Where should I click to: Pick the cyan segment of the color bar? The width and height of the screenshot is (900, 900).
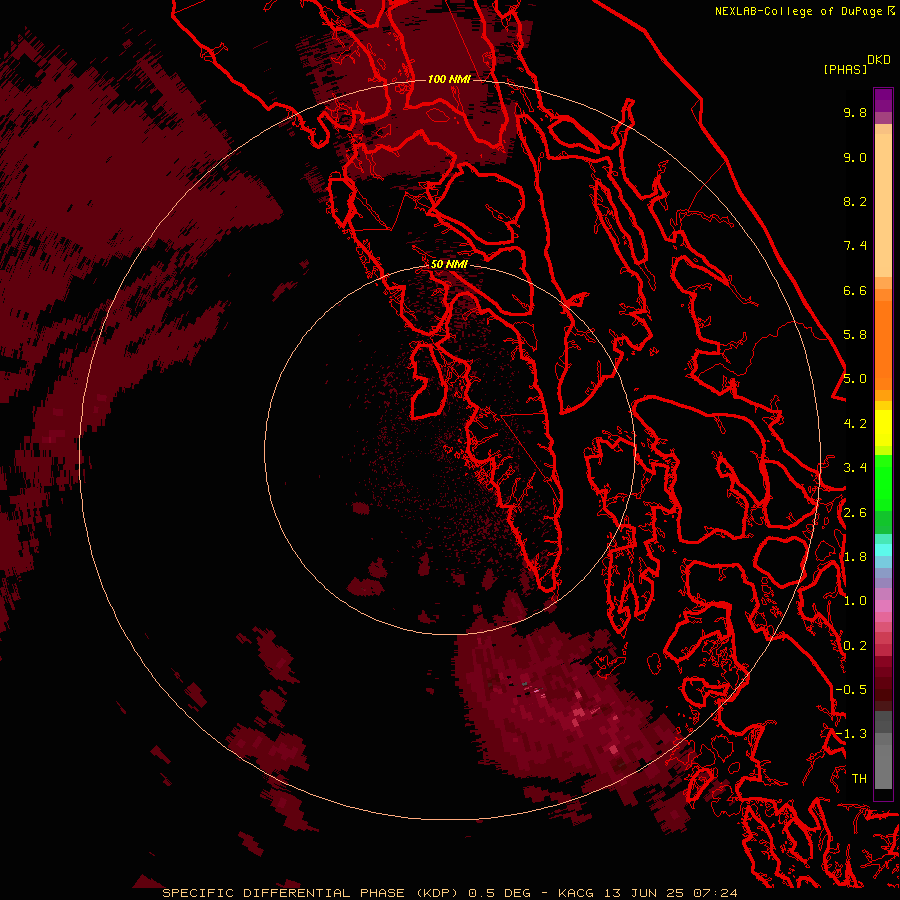click(x=883, y=550)
